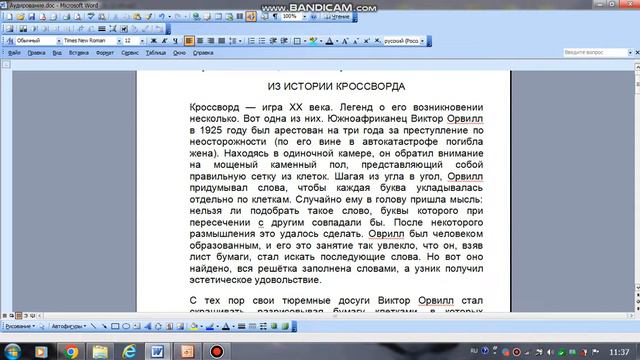Open line spacing dropdown
Viewport: 640px width, 360px height.
click(240, 41)
